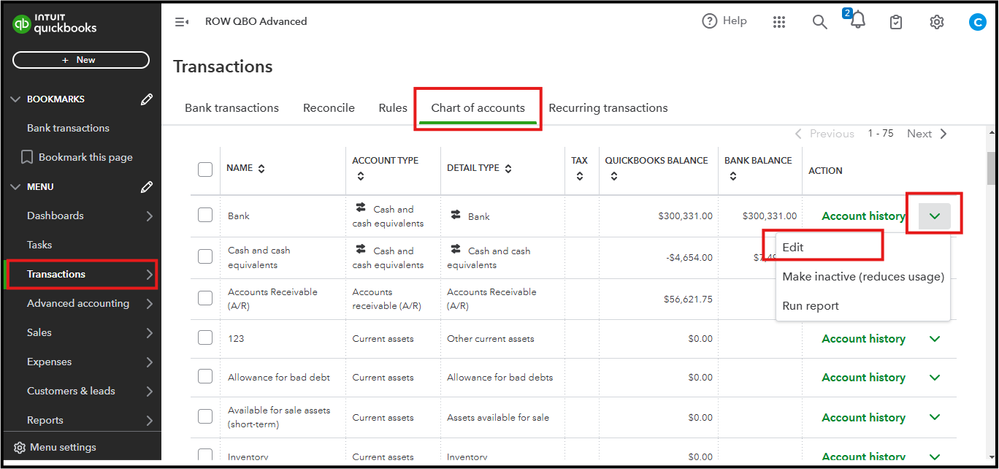Open the notifications bell icon
Viewport: 999px width, 469px height.
[x=857, y=22]
